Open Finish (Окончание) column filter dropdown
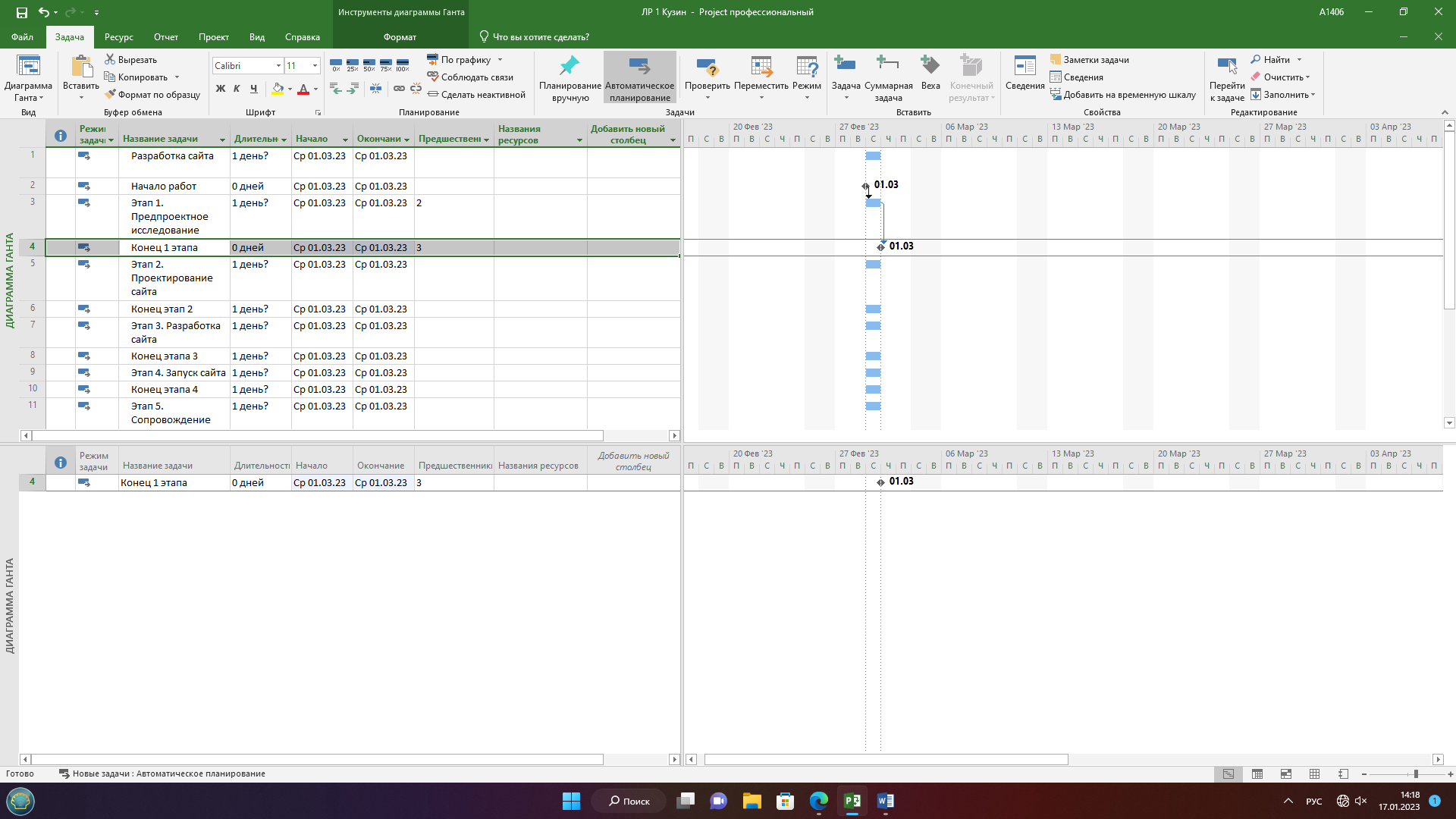 point(406,140)
